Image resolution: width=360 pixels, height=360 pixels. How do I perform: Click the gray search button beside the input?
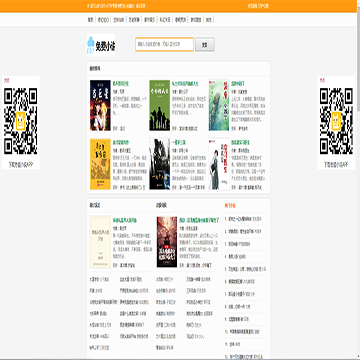tap(205, 44)
